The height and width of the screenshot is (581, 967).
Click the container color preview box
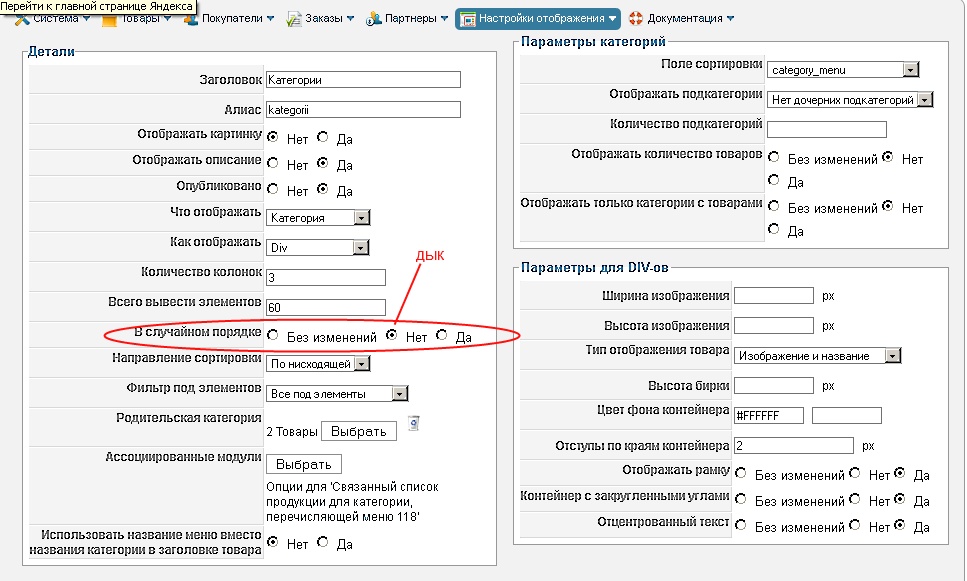846,415
